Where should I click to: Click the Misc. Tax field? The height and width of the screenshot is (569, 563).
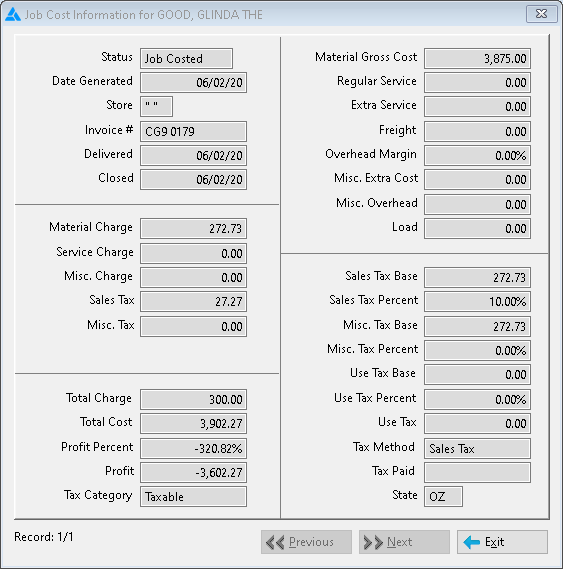(193, 326)
